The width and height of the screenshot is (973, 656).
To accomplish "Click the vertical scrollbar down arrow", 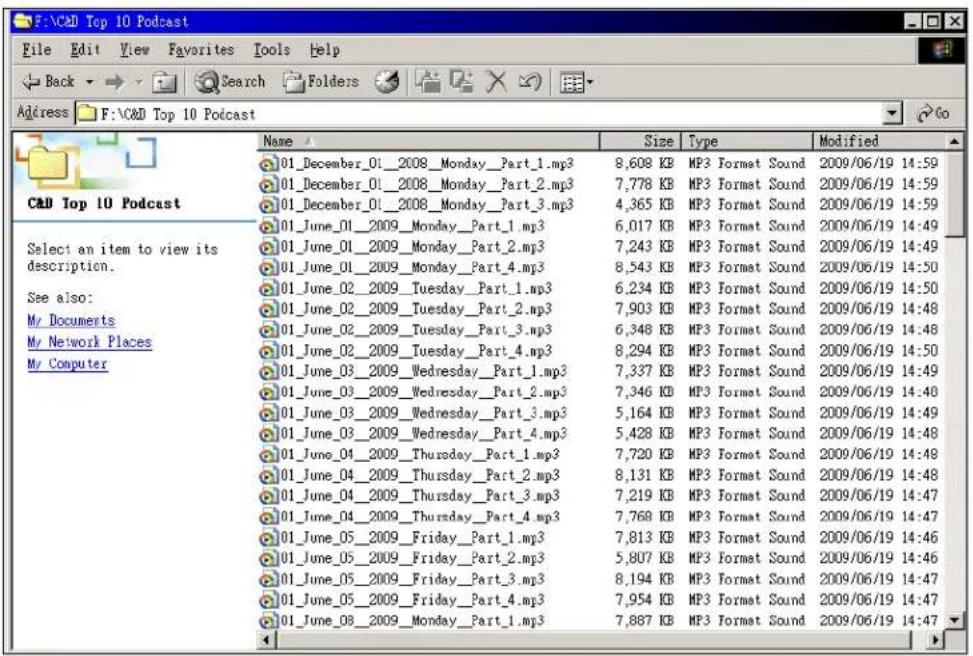I will point(956,619).
